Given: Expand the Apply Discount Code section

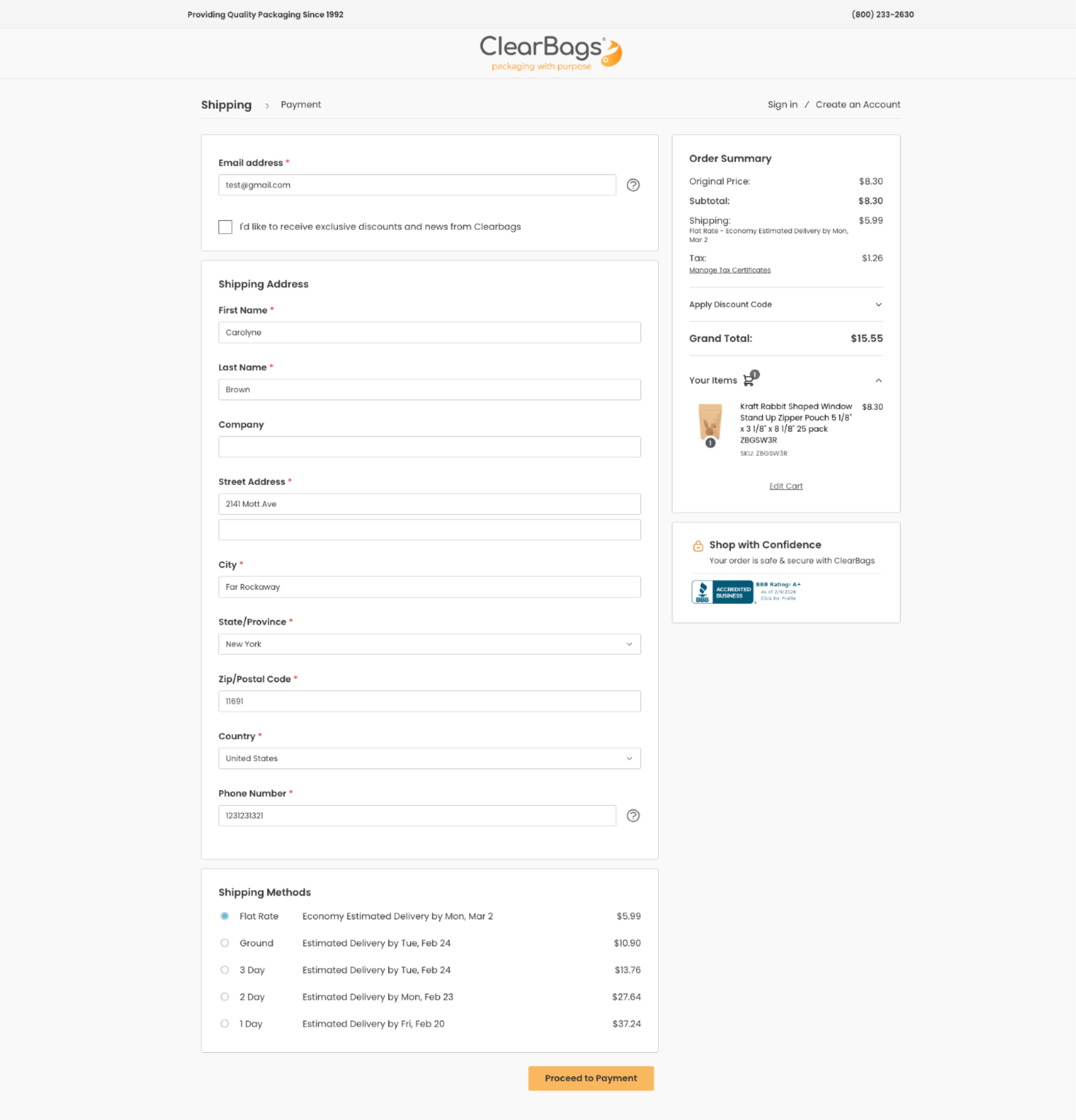Looking at the screenshot, I should [785, 304].
